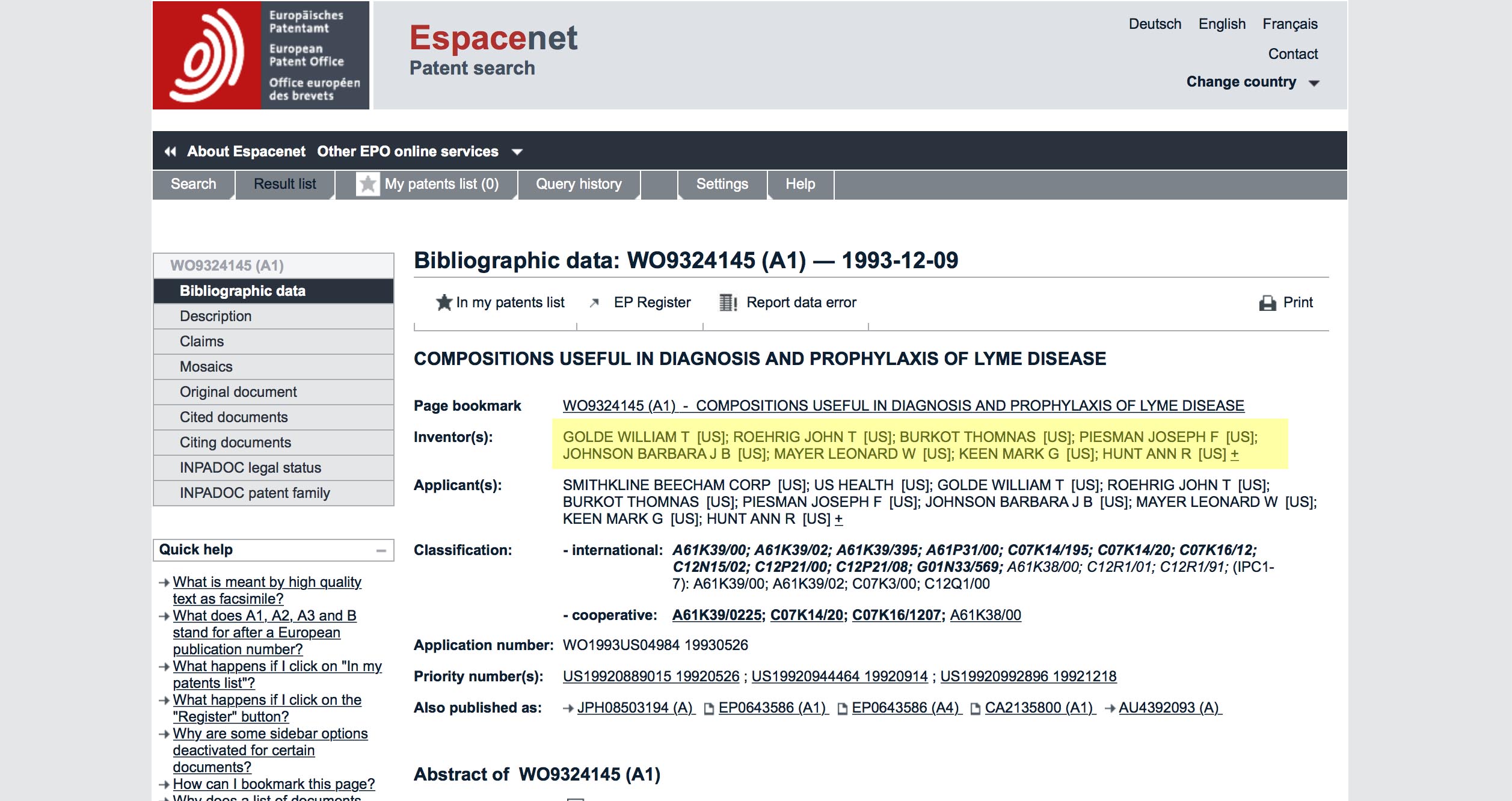
Task: Click the document icon beside EP0643586 (A1)
Action: tap(708, 708)
